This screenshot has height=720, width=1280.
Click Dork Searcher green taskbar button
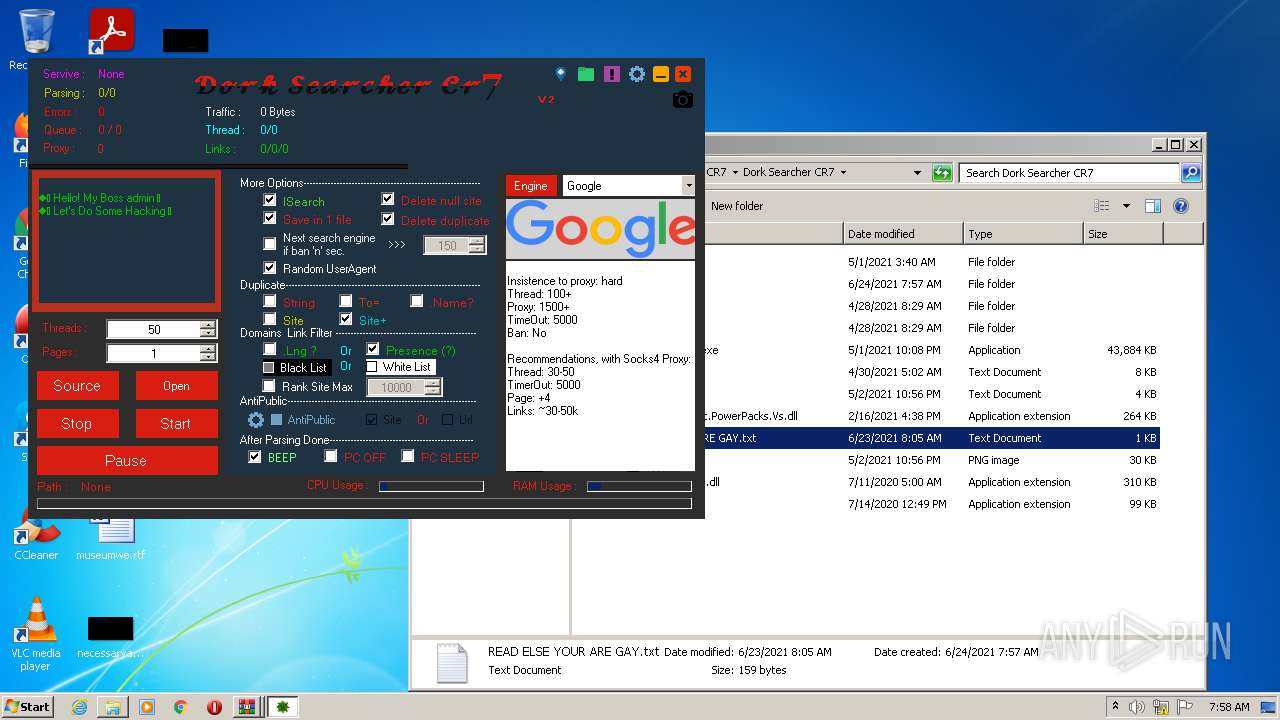tap(281, 707)
